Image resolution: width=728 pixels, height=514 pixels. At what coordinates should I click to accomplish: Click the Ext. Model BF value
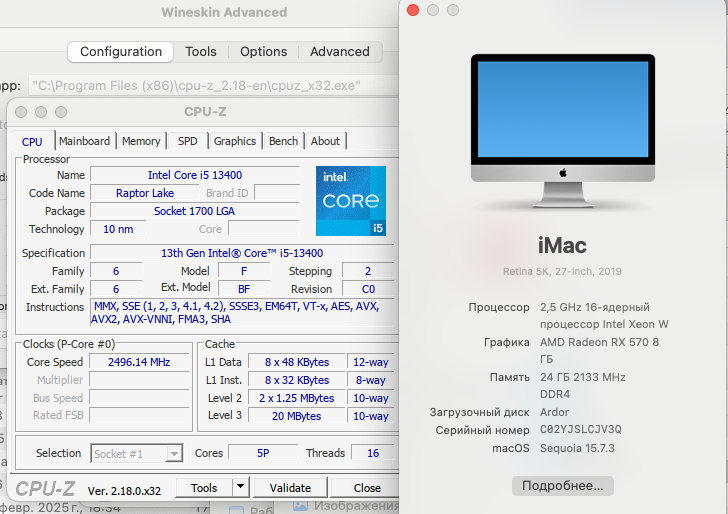coord(244,289)
